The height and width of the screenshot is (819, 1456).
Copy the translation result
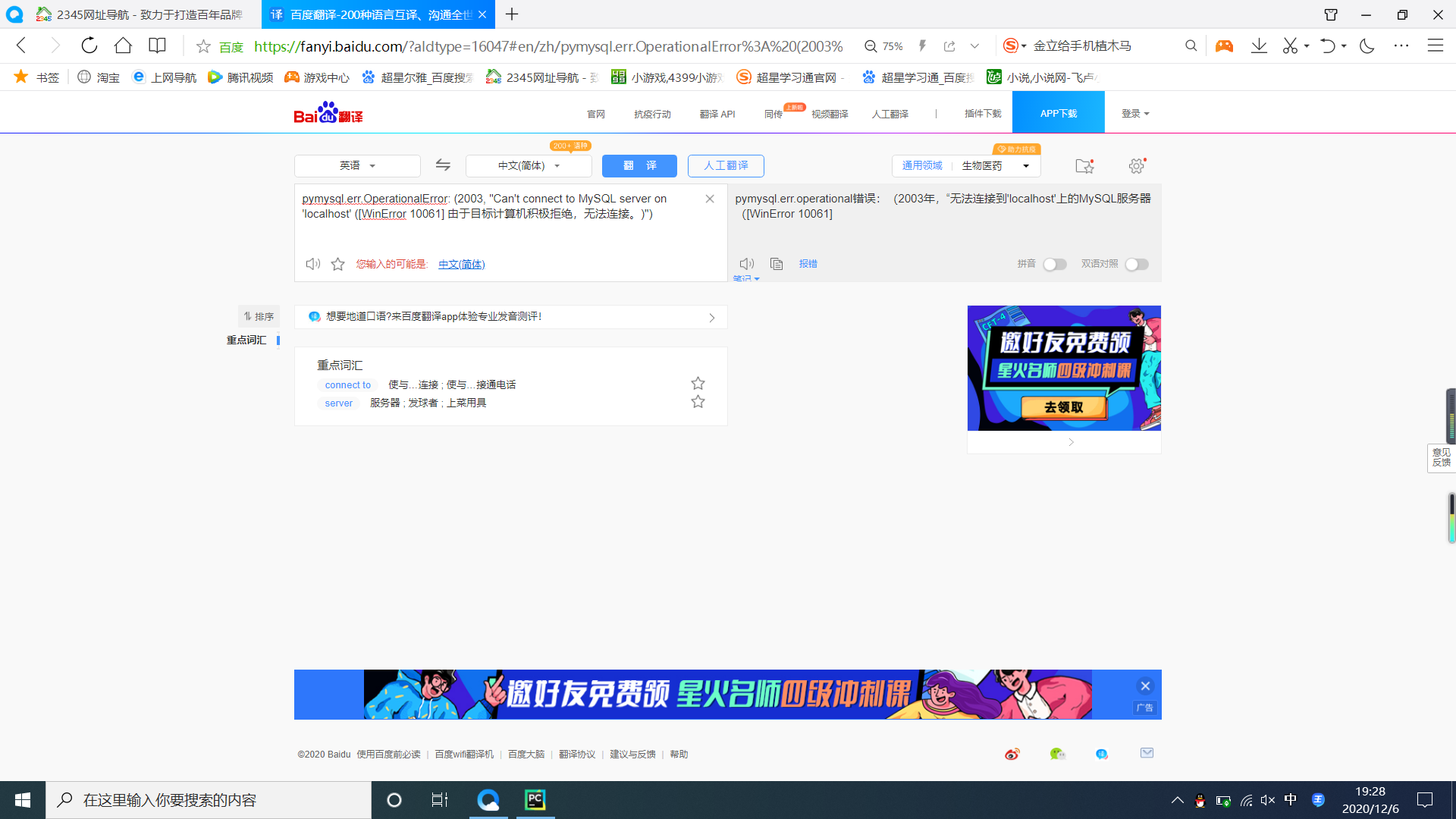click(776, 264)
